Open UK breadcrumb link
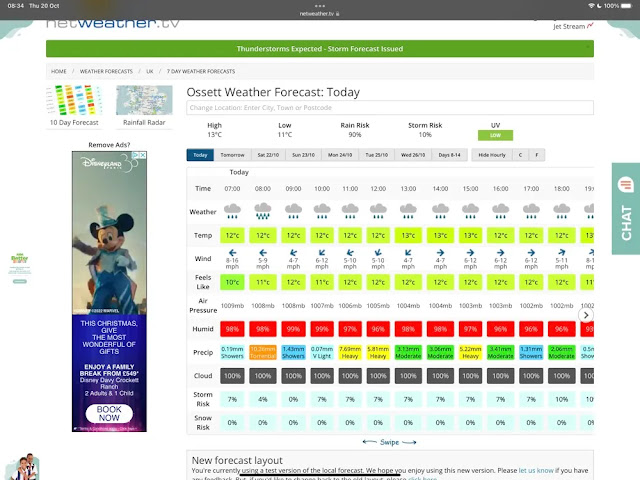 tap(150, 71)
